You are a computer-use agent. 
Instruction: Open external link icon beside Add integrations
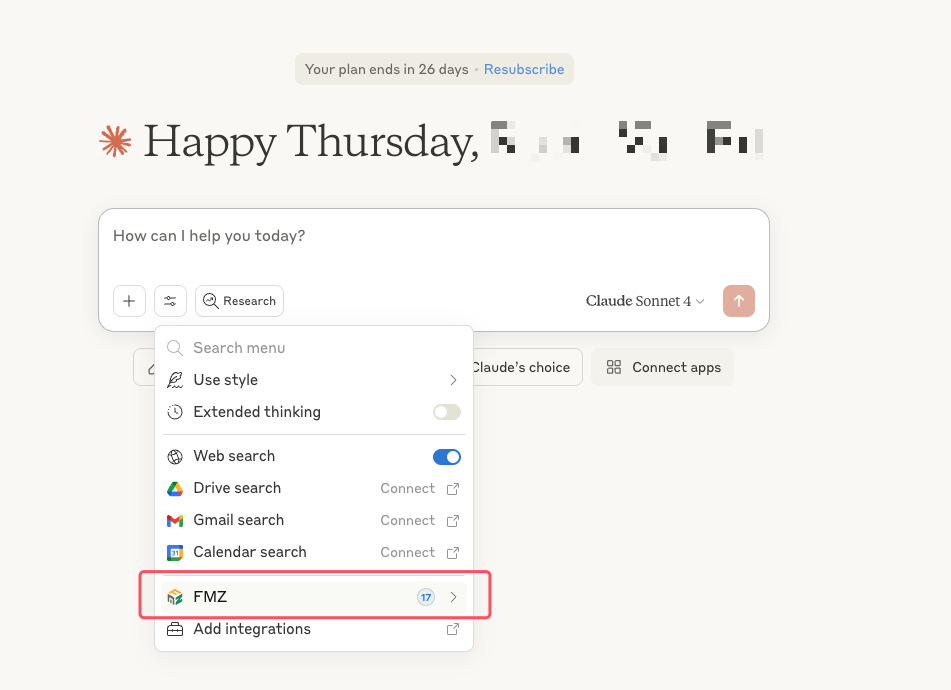[453, 629]
